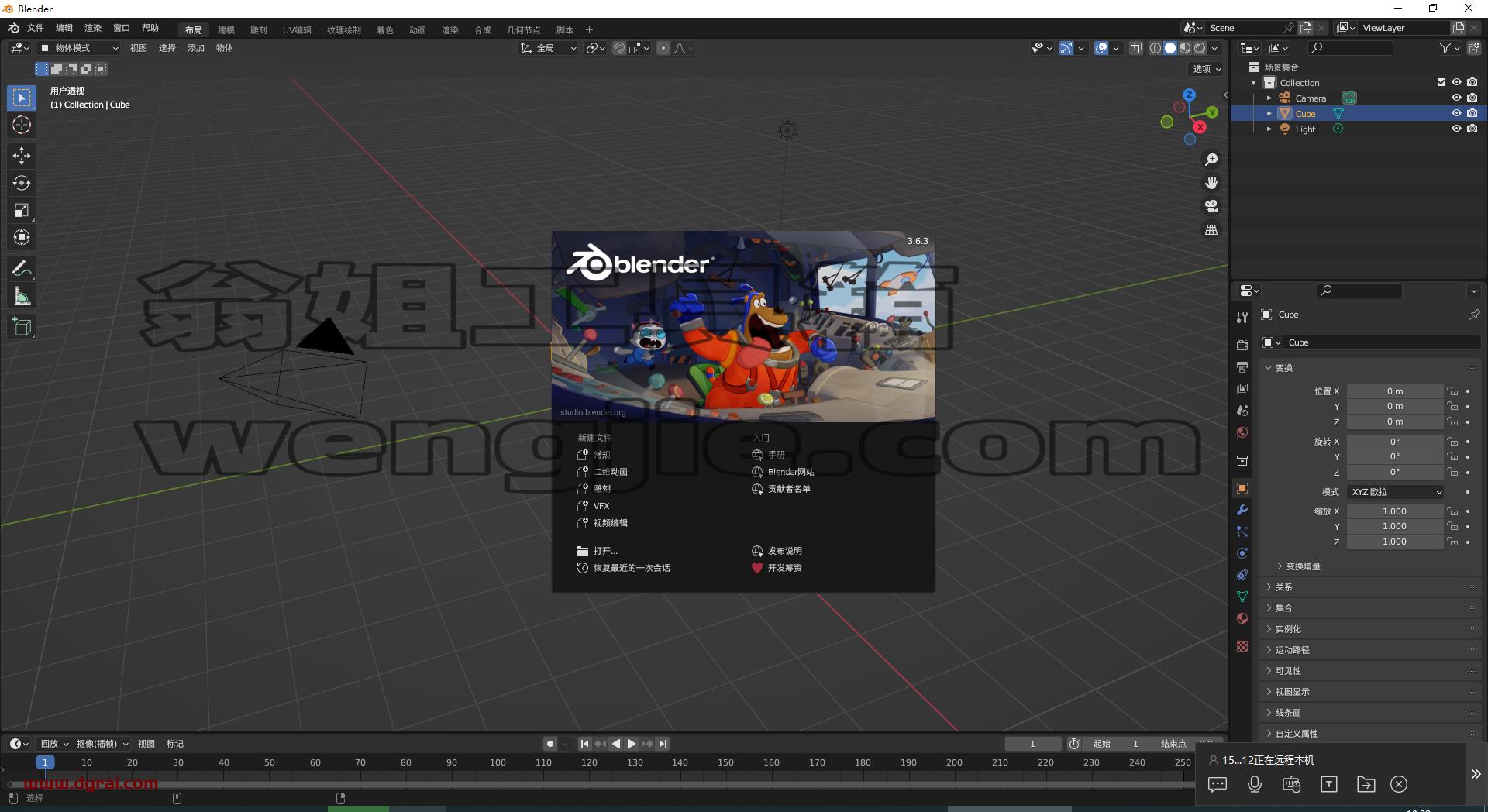Hide Camera in viewport via eye icon

[1456, 98]
